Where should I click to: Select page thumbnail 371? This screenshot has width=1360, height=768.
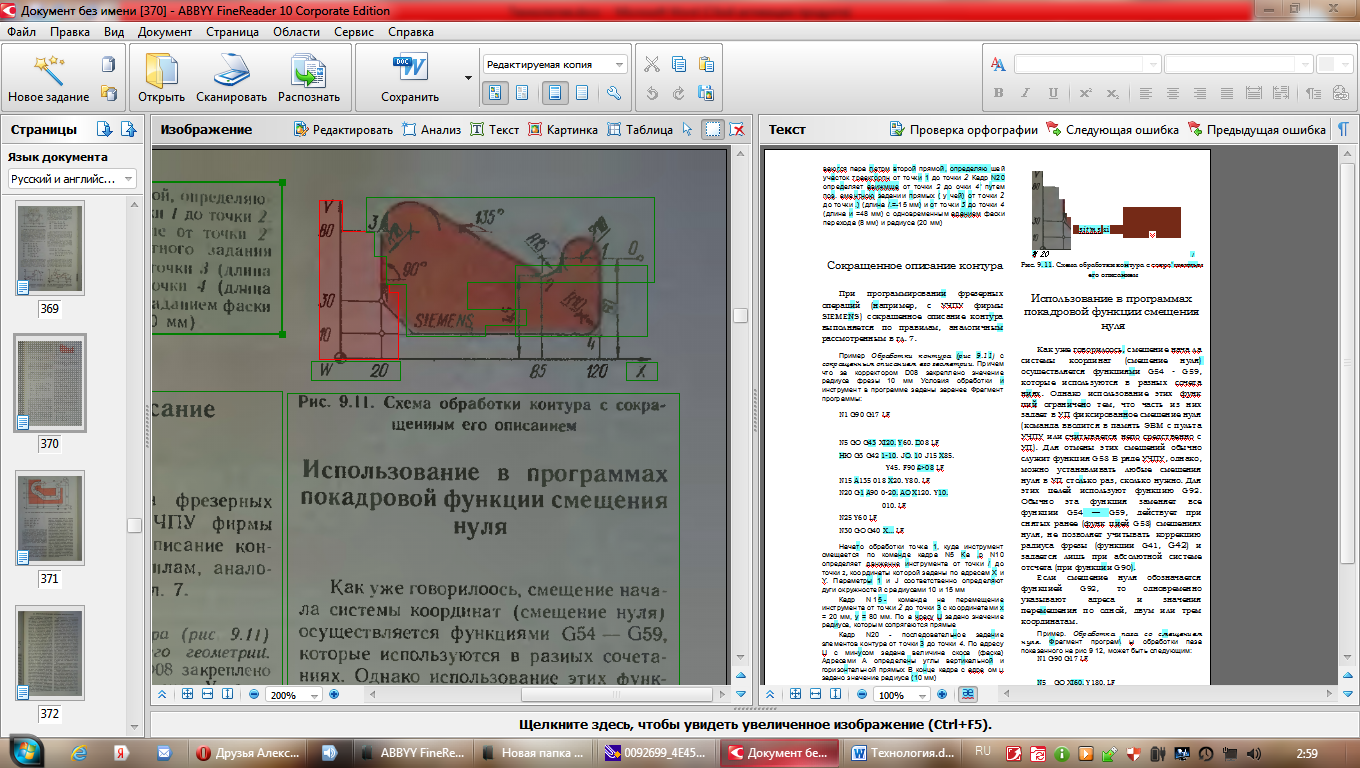pyautogui.click(x=50, y=519)
